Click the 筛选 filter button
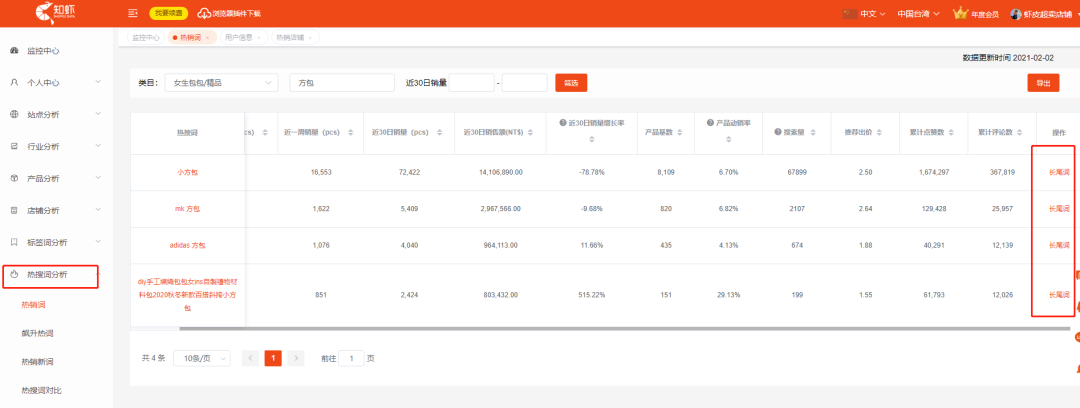This screenshot has height=408, width=1080. (x=570, y=83)
